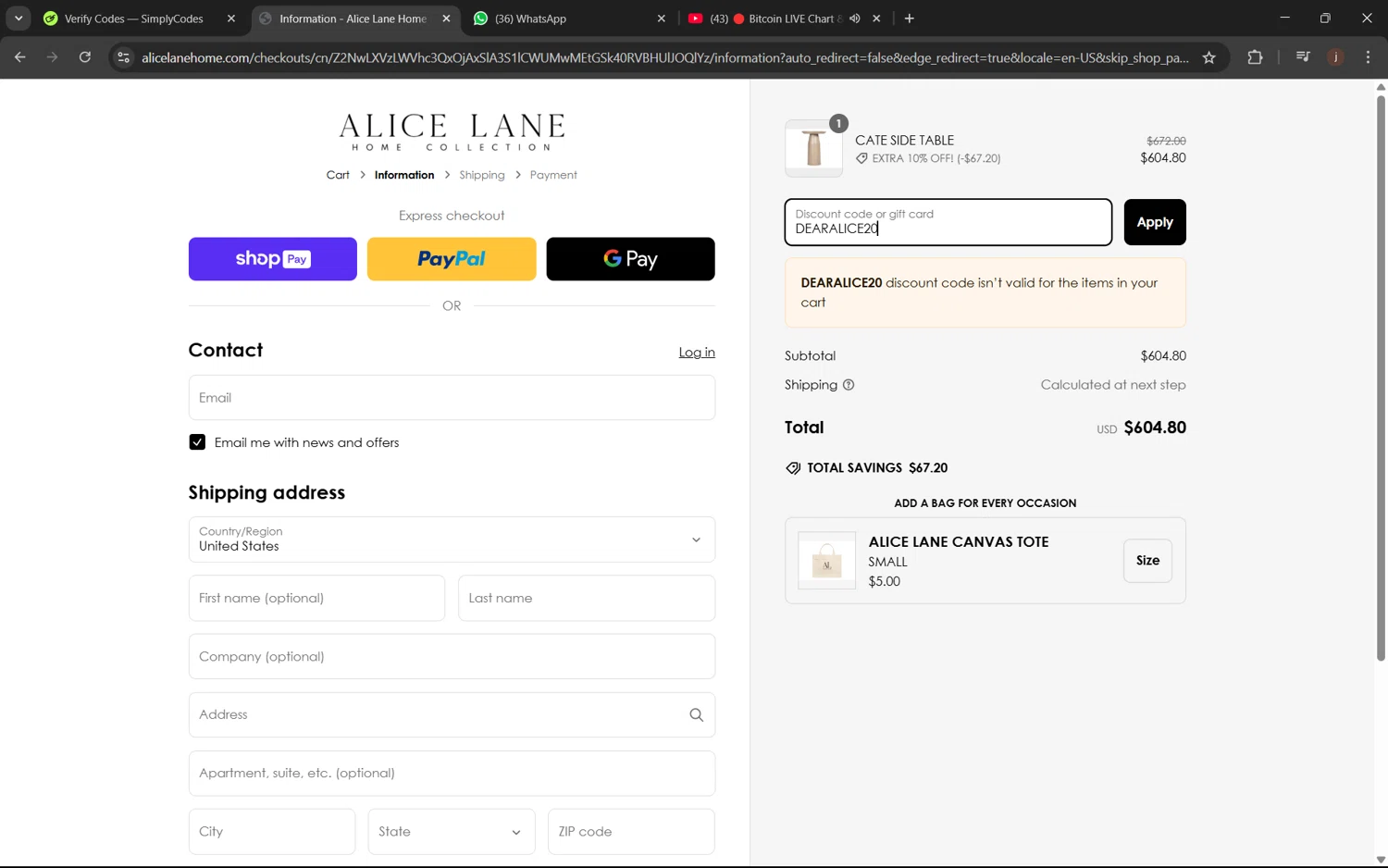Uncheck Email me with news and offers
The height and width of the screenshot is (868, 1388).
pyautogui.click(x=197, y=442)
